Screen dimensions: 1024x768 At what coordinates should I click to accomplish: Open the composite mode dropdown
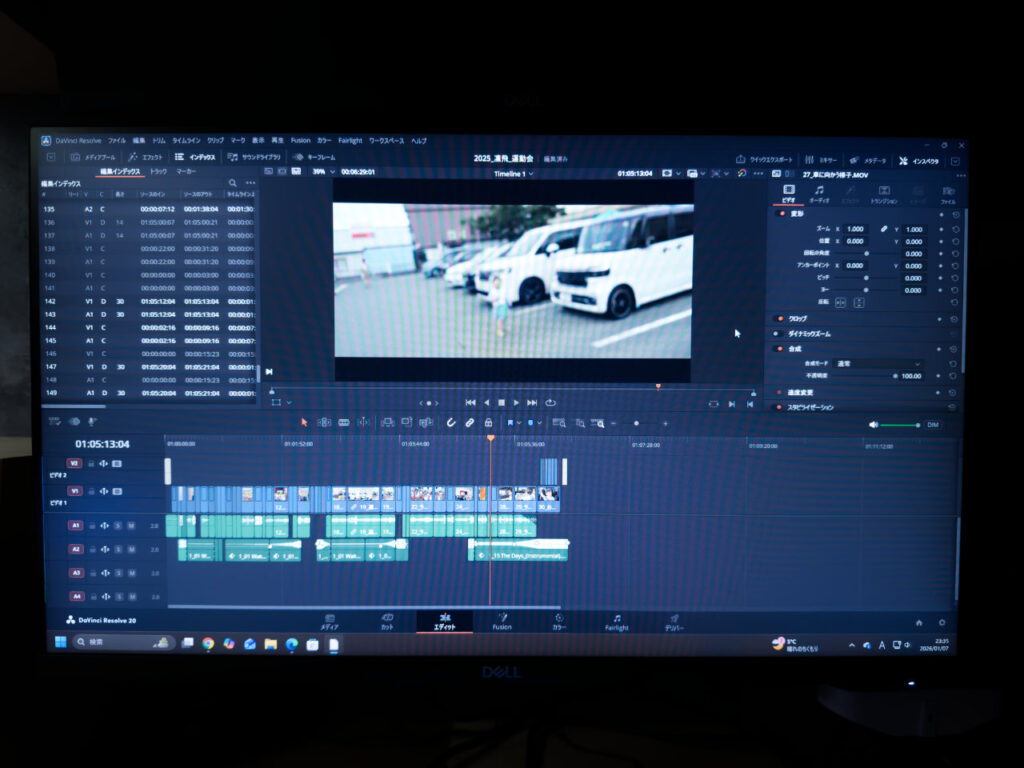coord(880,364)
